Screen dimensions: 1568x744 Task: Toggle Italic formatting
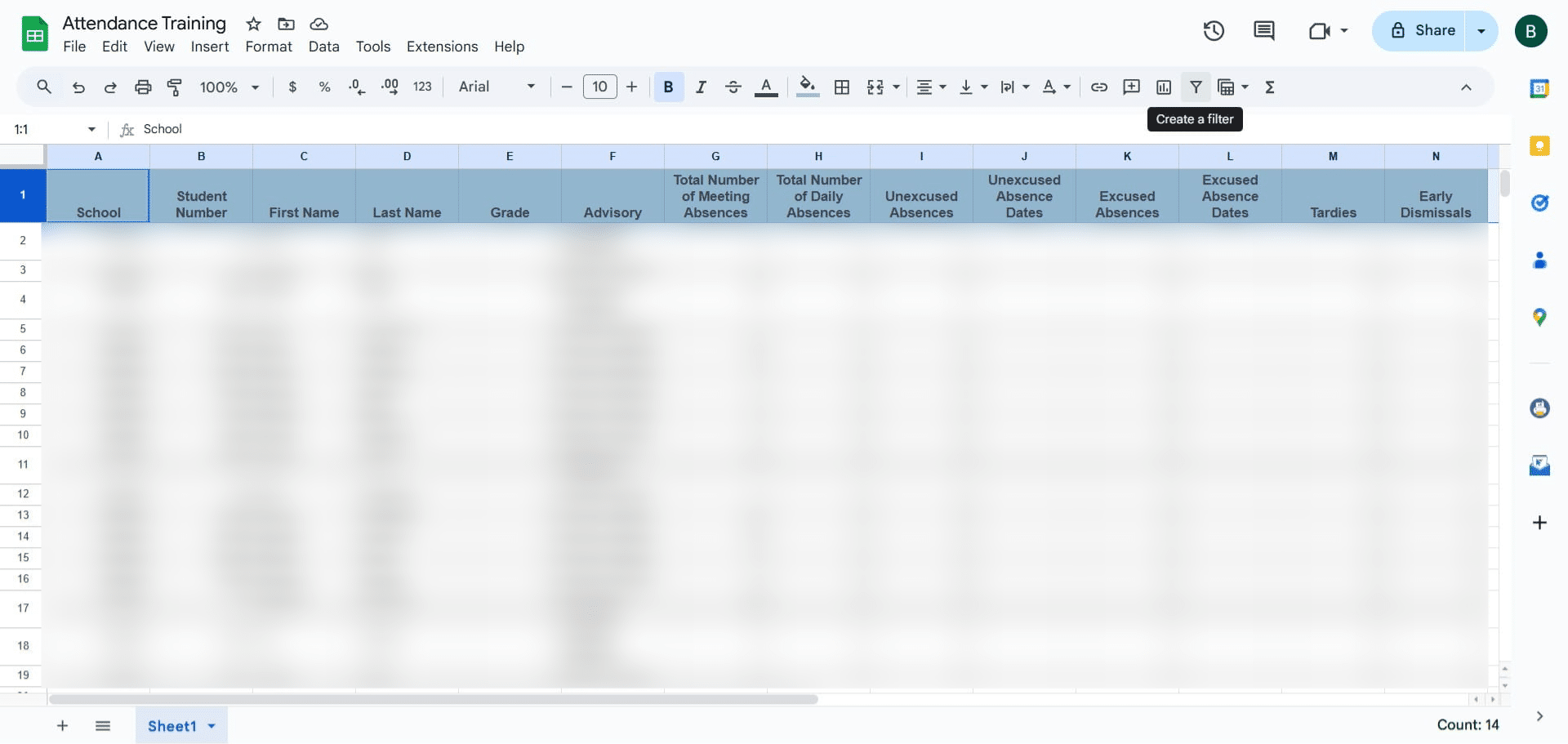tap(701, 87)
